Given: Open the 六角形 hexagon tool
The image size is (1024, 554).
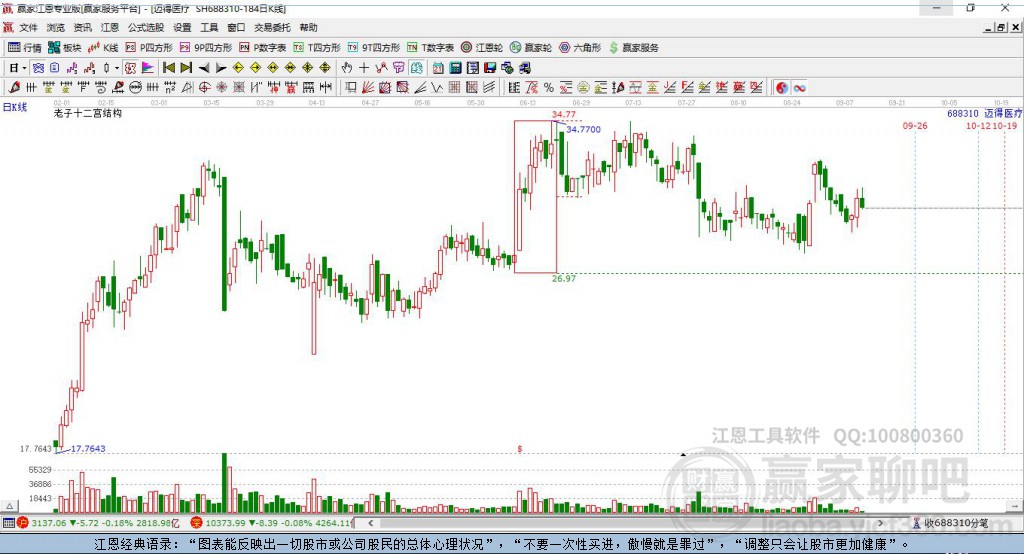Looking at the screenshot, I should pyautogui.click(x=580, y=48).
